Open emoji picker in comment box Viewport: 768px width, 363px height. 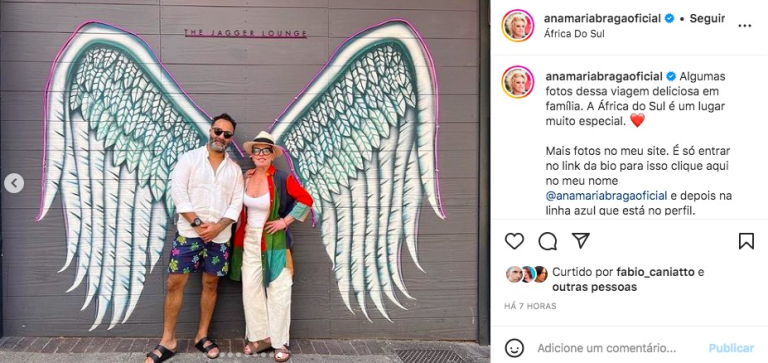click(x=514, y=348)
